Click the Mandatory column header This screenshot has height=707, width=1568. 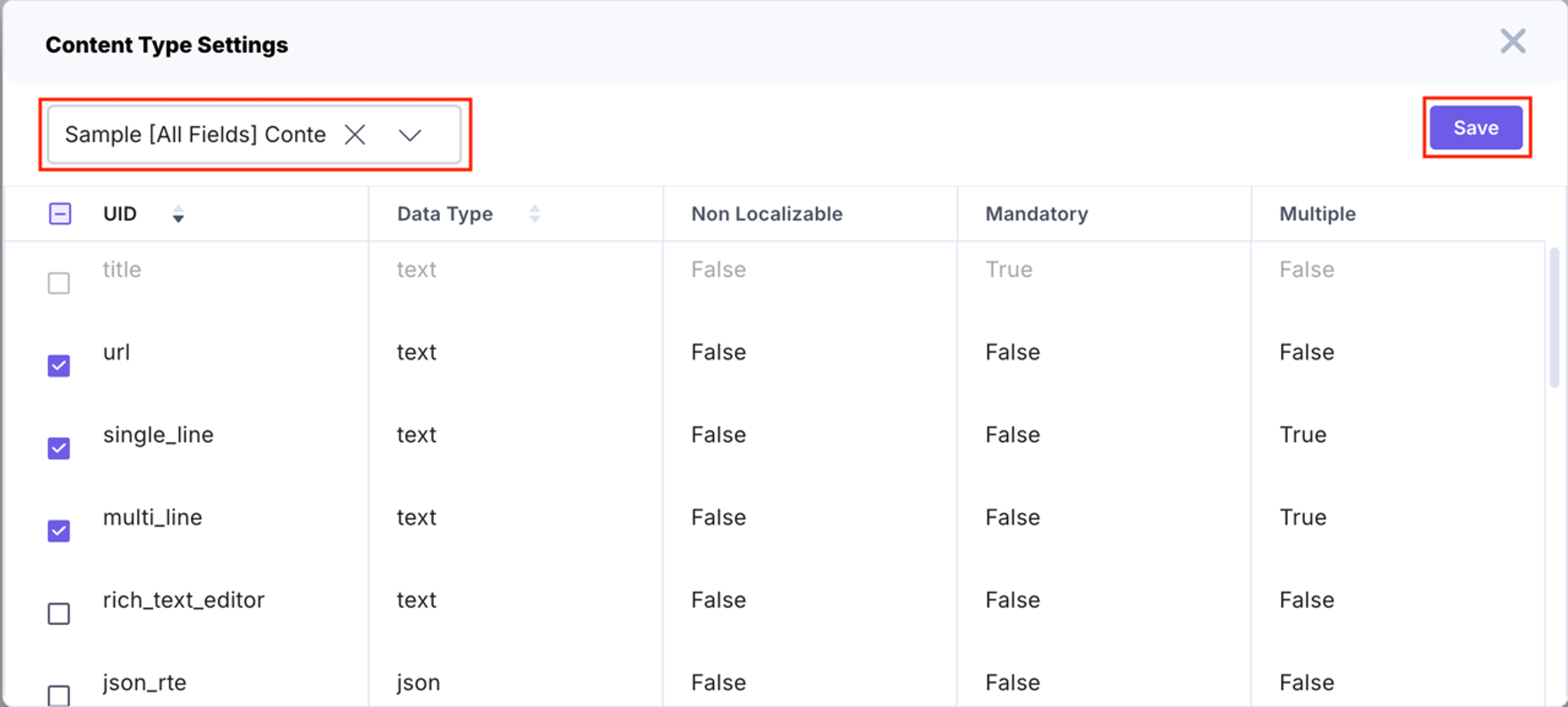click(1036, 214)
